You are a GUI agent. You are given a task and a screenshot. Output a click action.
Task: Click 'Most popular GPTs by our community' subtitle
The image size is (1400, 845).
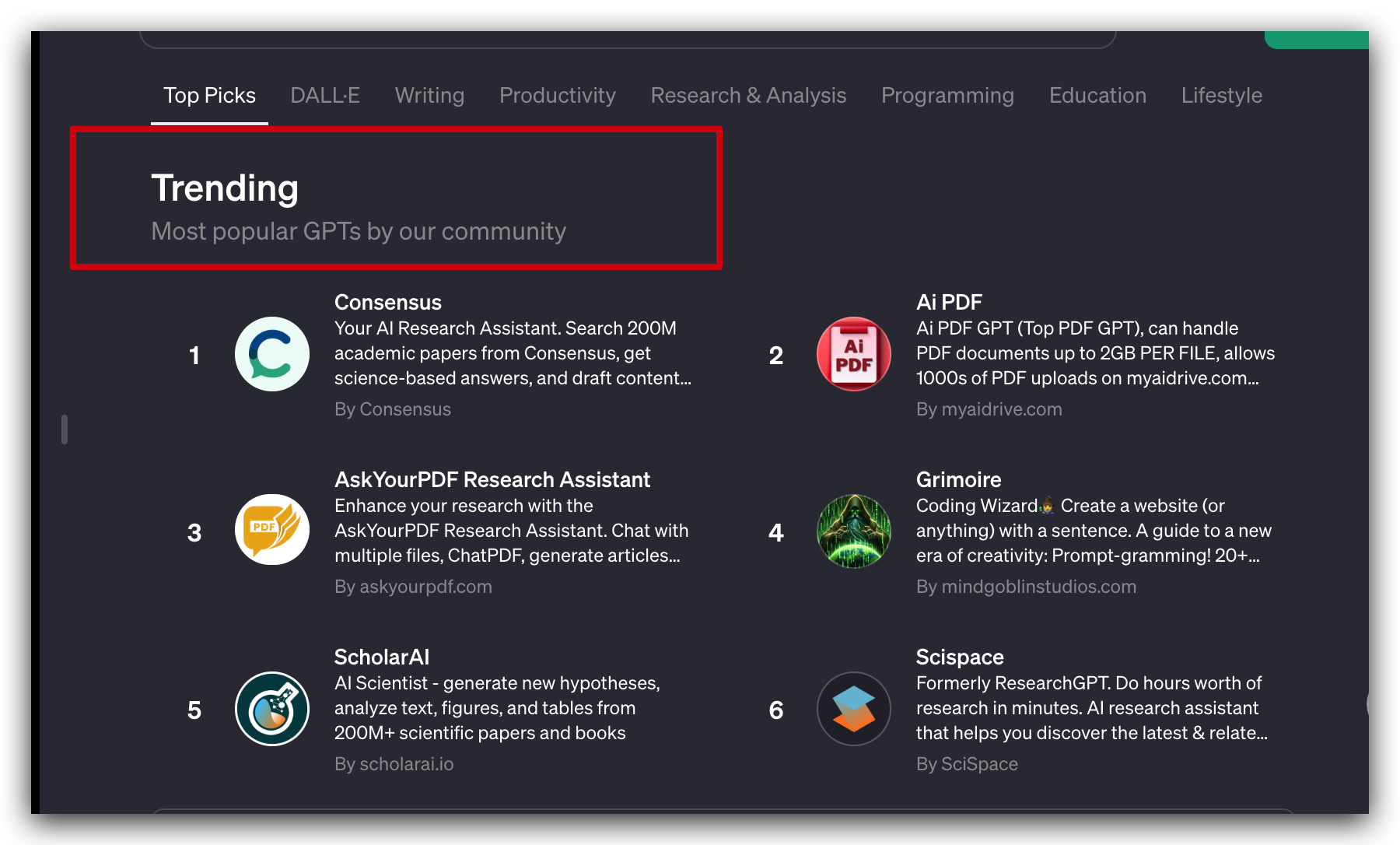tap(359, 232)
